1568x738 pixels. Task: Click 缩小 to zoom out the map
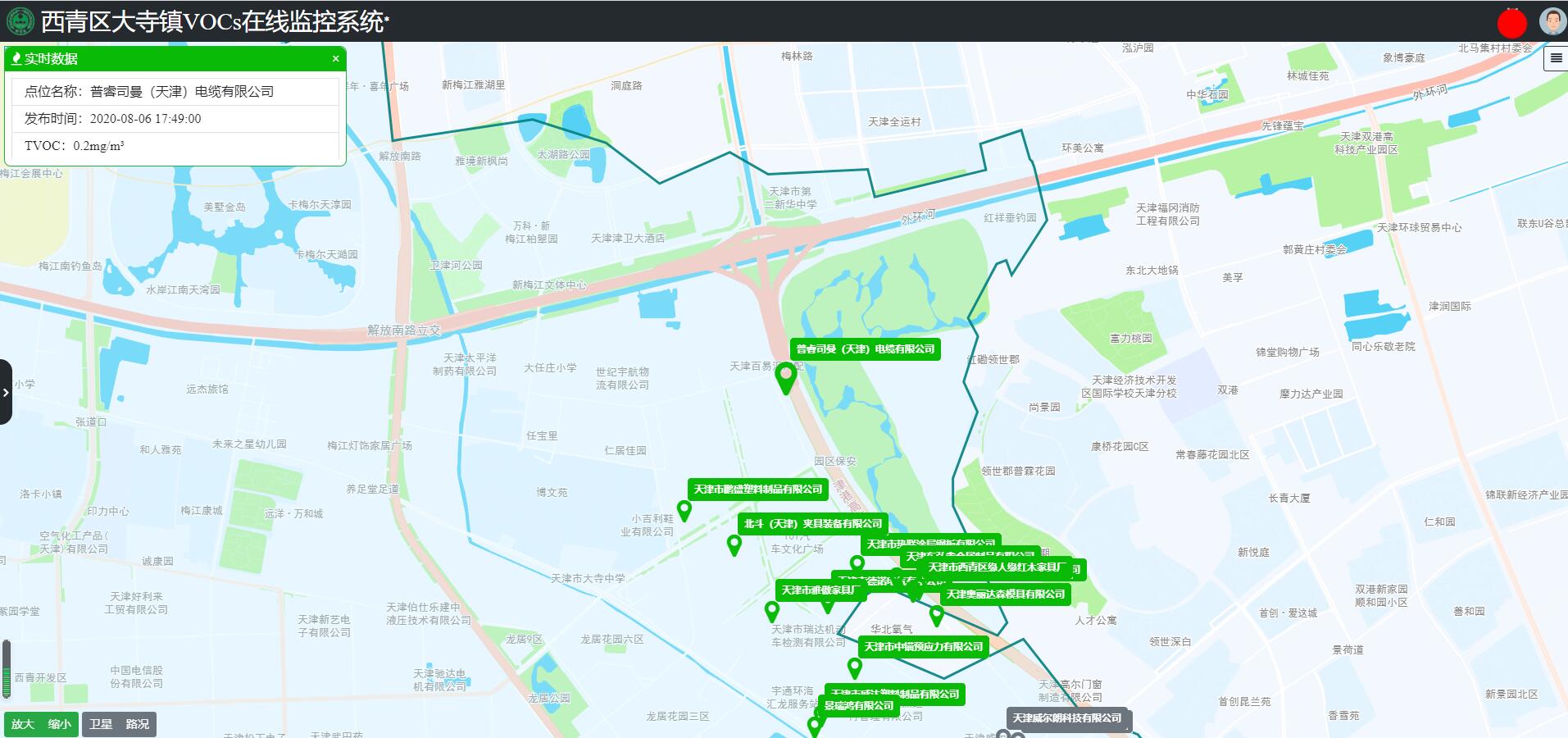(59, 724)
